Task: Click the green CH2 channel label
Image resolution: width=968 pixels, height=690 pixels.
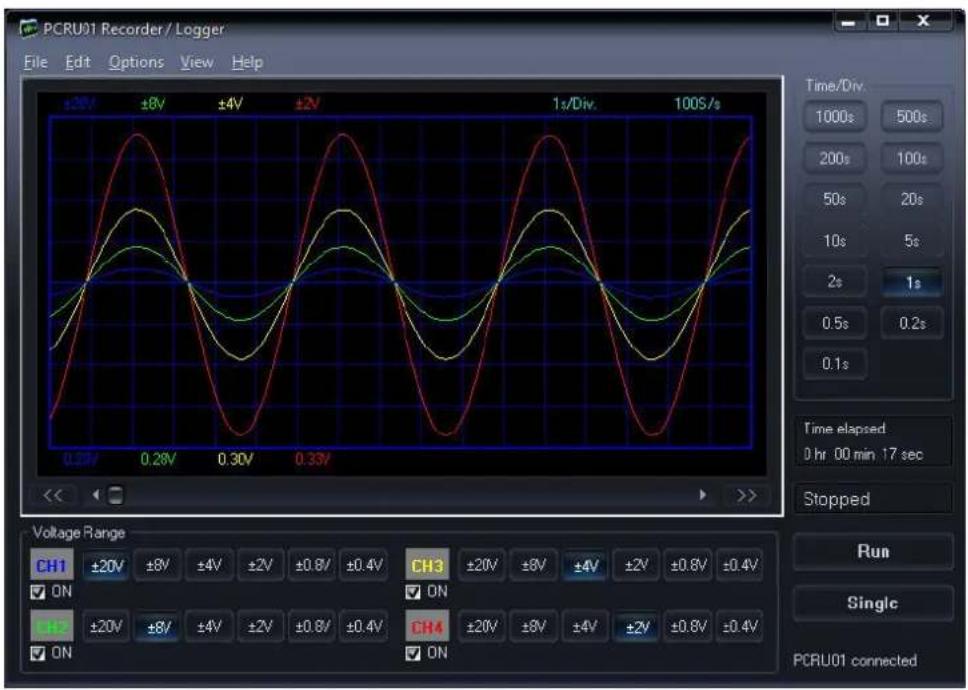Action: click(52, 626)
